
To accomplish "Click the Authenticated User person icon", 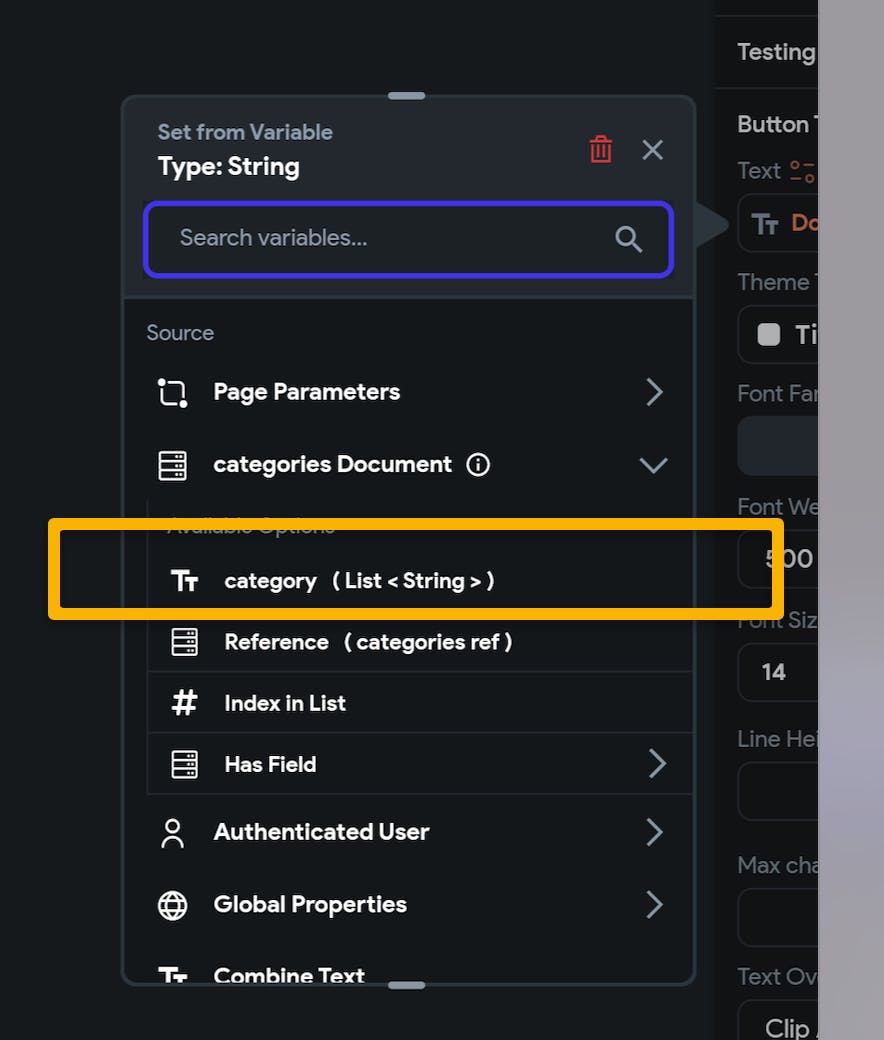I will (172, 832).
